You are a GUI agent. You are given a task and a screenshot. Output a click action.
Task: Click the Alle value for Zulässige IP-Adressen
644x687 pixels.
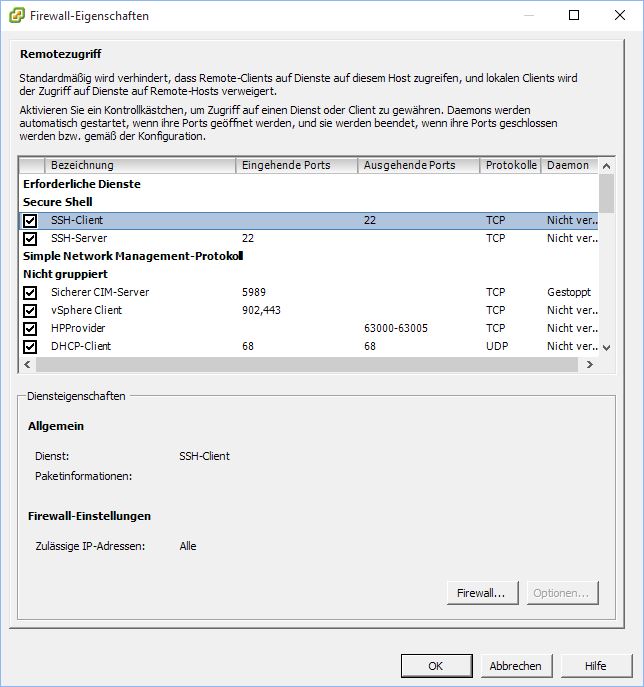188,546
